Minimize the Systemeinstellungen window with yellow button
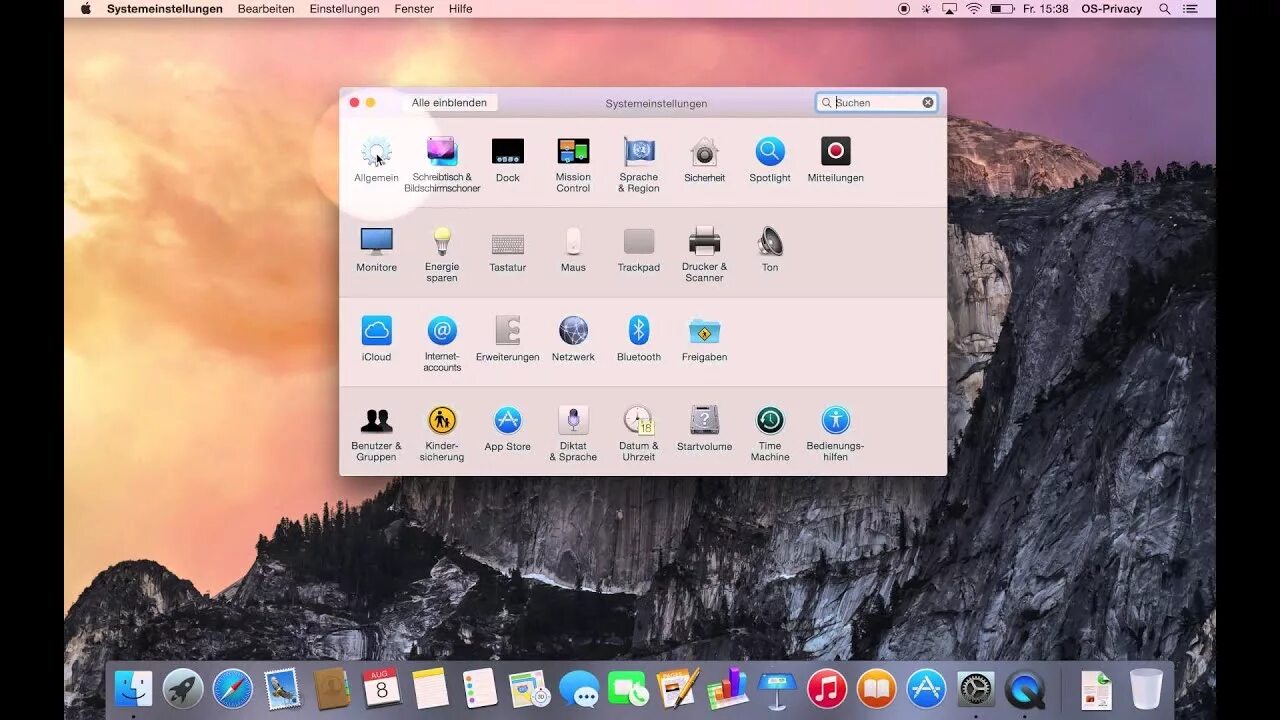This screenshot has height=720, width=1280. tap(370, 102)
